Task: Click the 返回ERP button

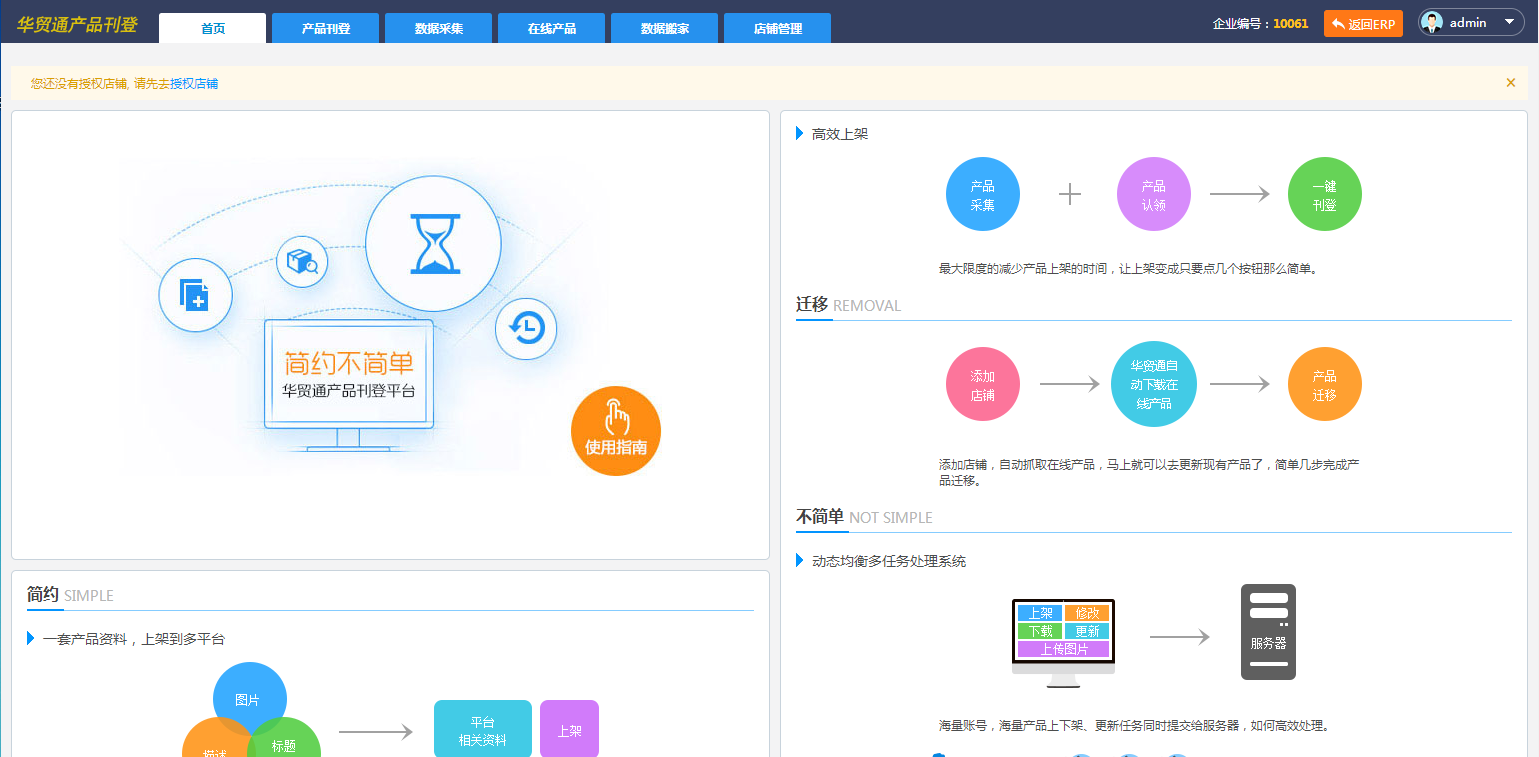Action: point(1363,24)
